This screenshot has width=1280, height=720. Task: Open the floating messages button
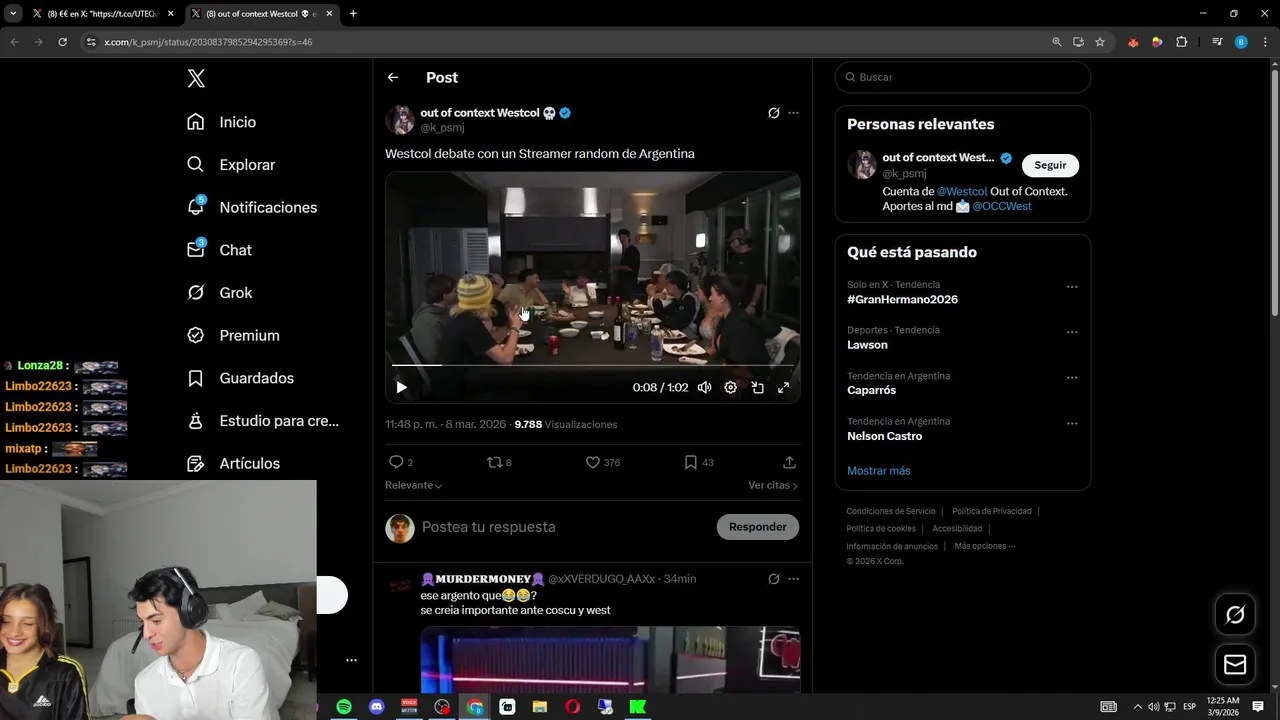tap(1235, 665)
